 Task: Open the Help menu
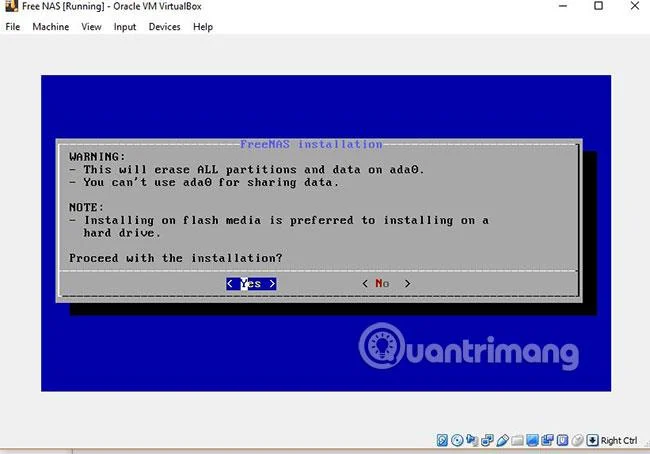203,27
